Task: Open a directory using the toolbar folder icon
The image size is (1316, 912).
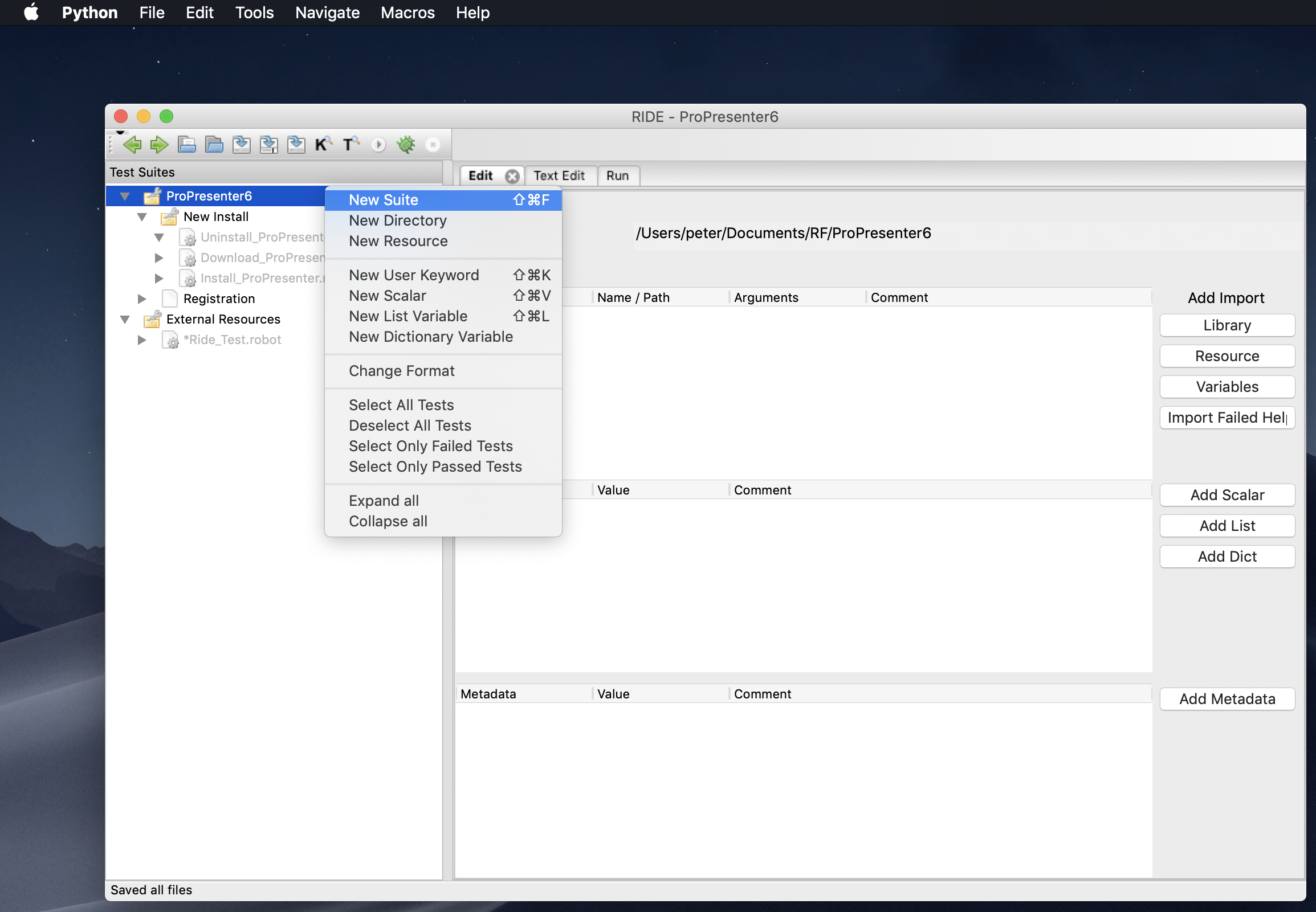Action: tap(213, 145)
